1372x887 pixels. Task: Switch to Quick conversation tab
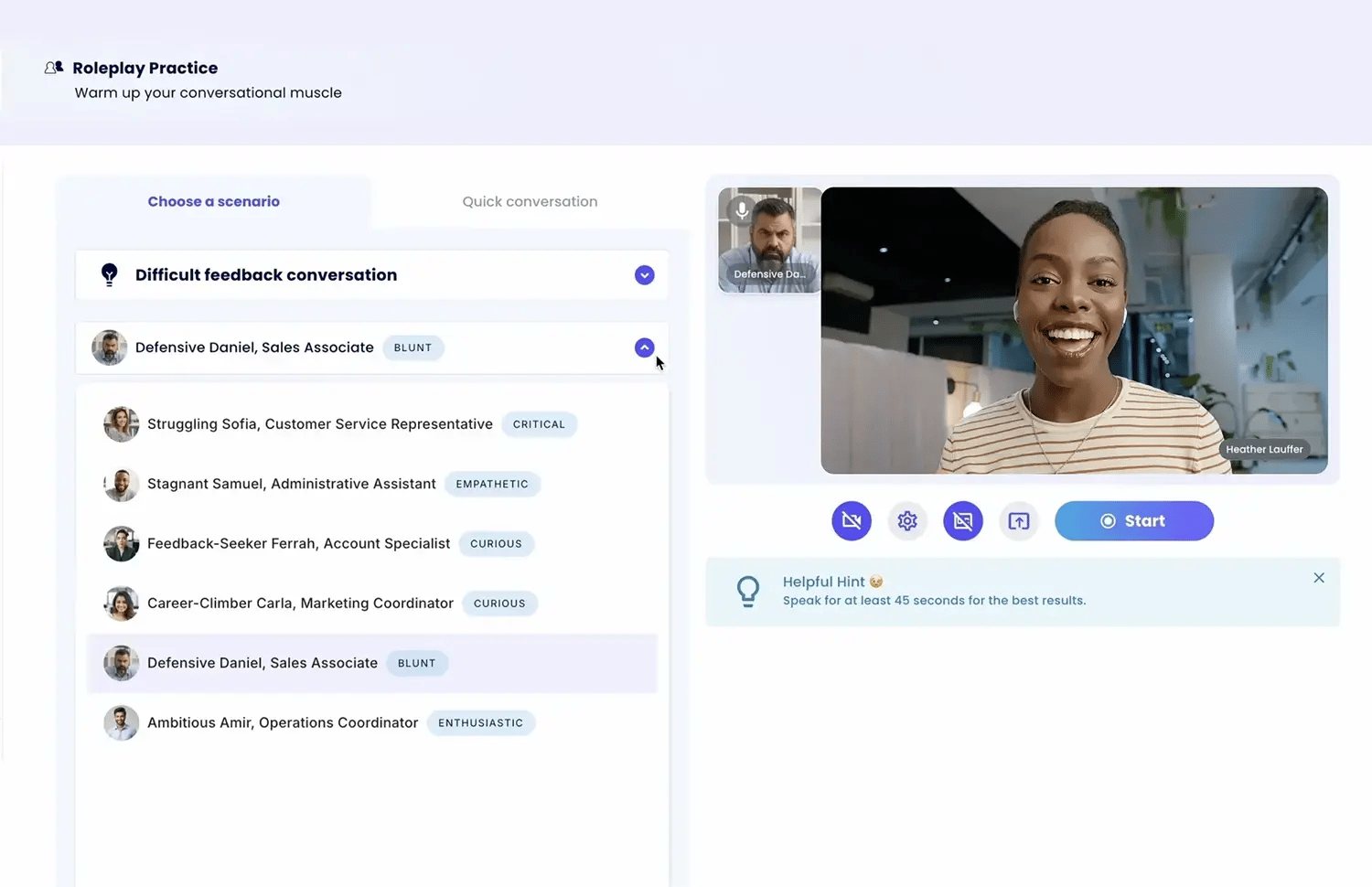pyautogui.click(x=530, y=201)
